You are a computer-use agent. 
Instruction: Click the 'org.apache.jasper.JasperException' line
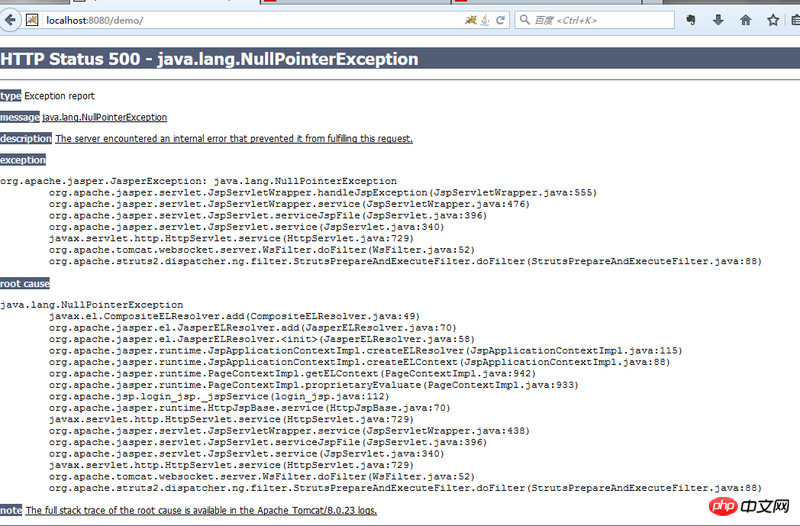coord(198,181)
